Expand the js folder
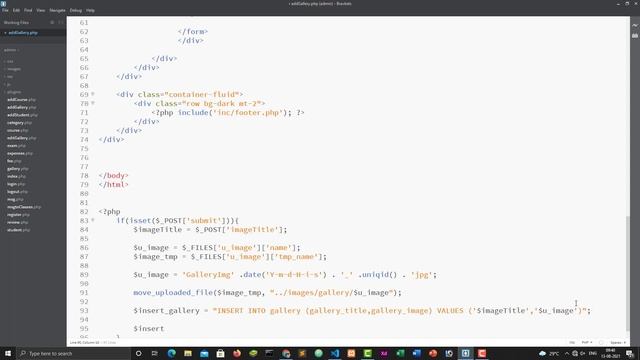This screenshot has width=640, height=360. (x=9, y=84)
